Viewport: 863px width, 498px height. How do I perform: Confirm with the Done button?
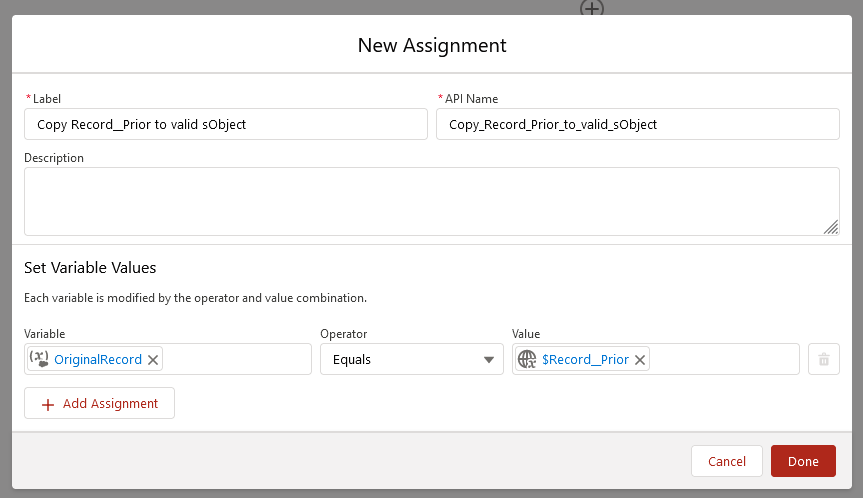click(x=803, y=461)
